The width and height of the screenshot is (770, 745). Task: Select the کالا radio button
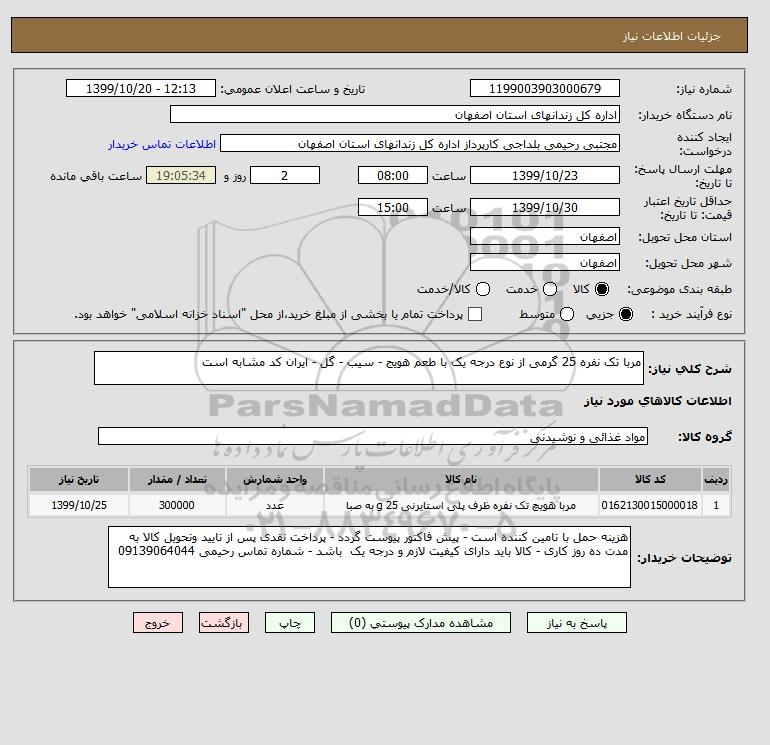pyautogui.click(x=602, y=289)
